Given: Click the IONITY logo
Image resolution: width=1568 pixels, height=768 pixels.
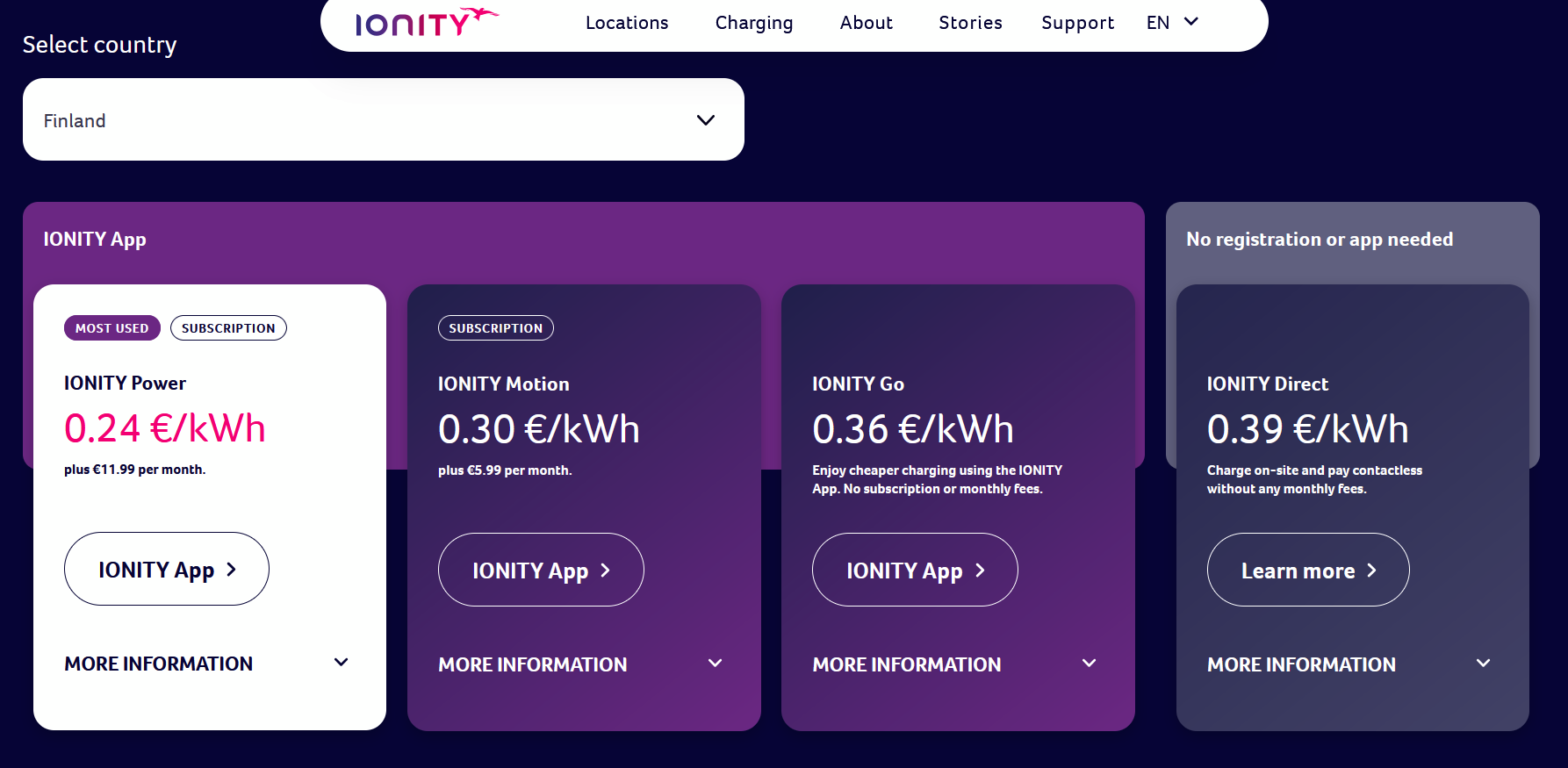Looking at the screenshot, I should [x=426, y=22].
